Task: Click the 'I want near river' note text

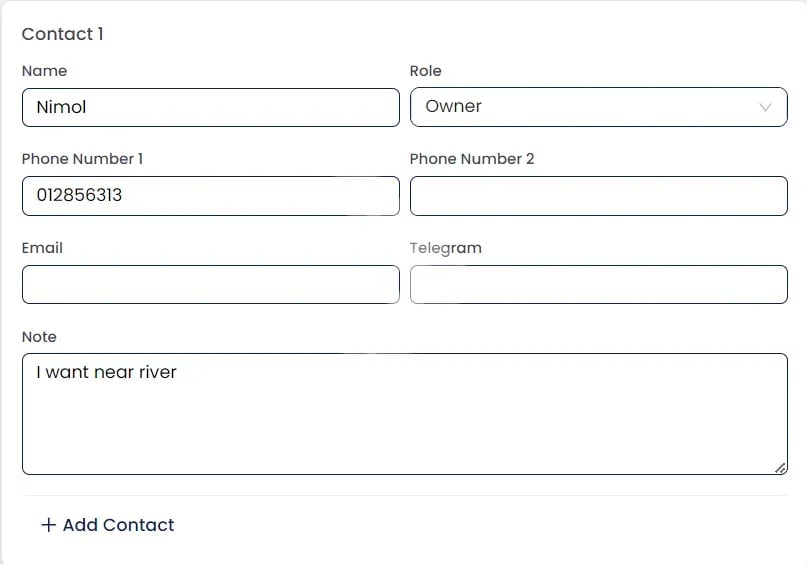Action: click(106, 372)
